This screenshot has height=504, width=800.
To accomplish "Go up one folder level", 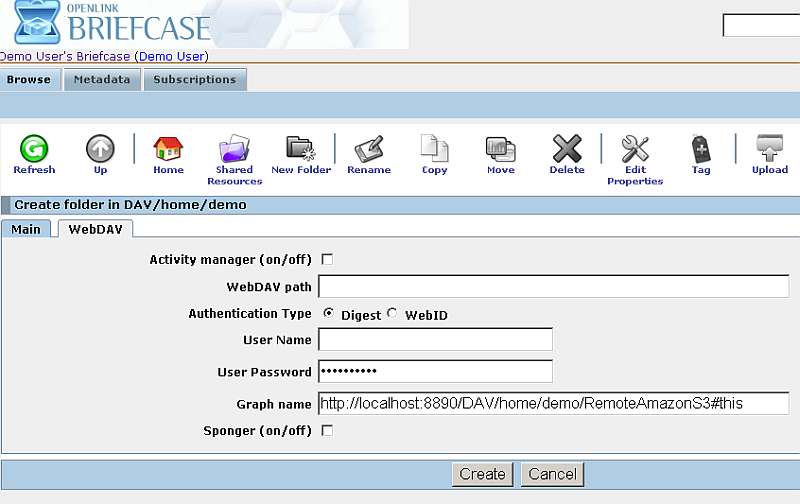I will click(100, 150).
